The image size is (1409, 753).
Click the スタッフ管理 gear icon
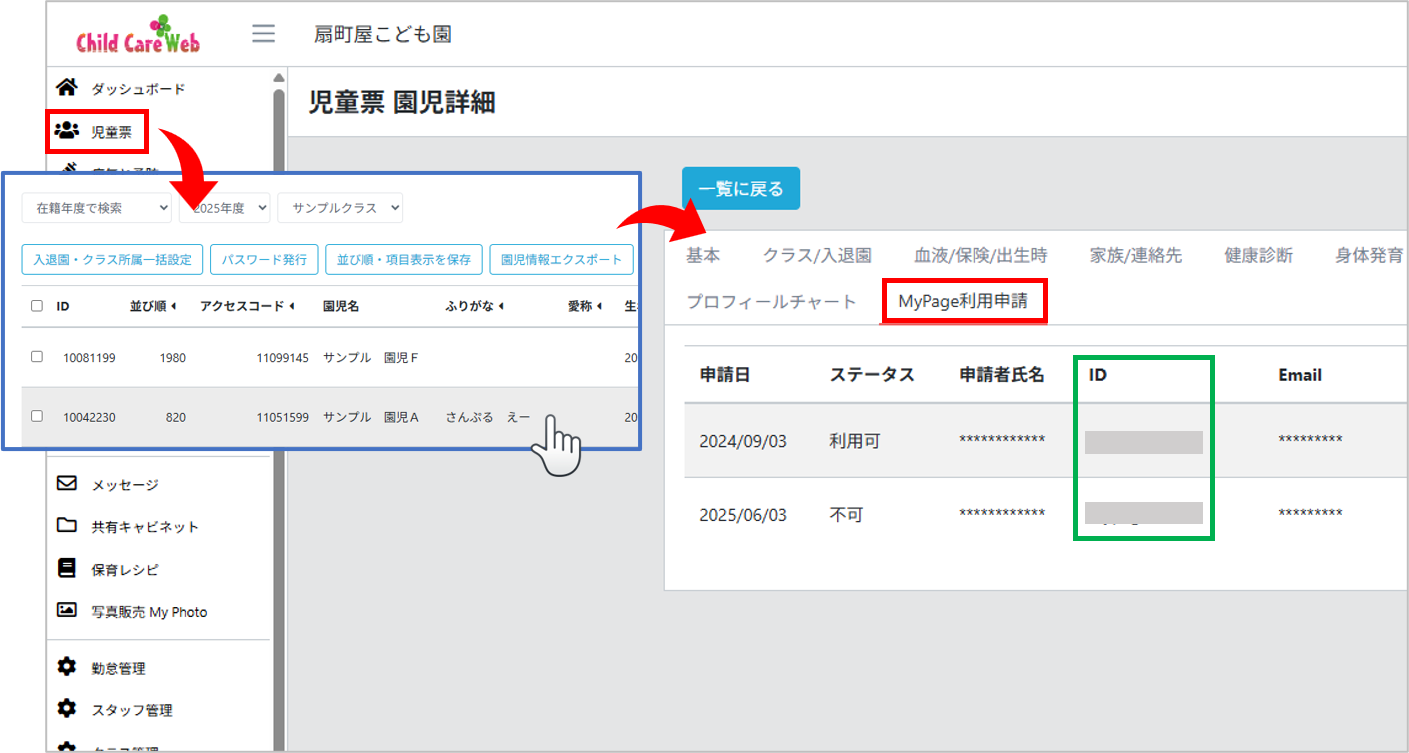pyautogui.click(x=67, y=709)
